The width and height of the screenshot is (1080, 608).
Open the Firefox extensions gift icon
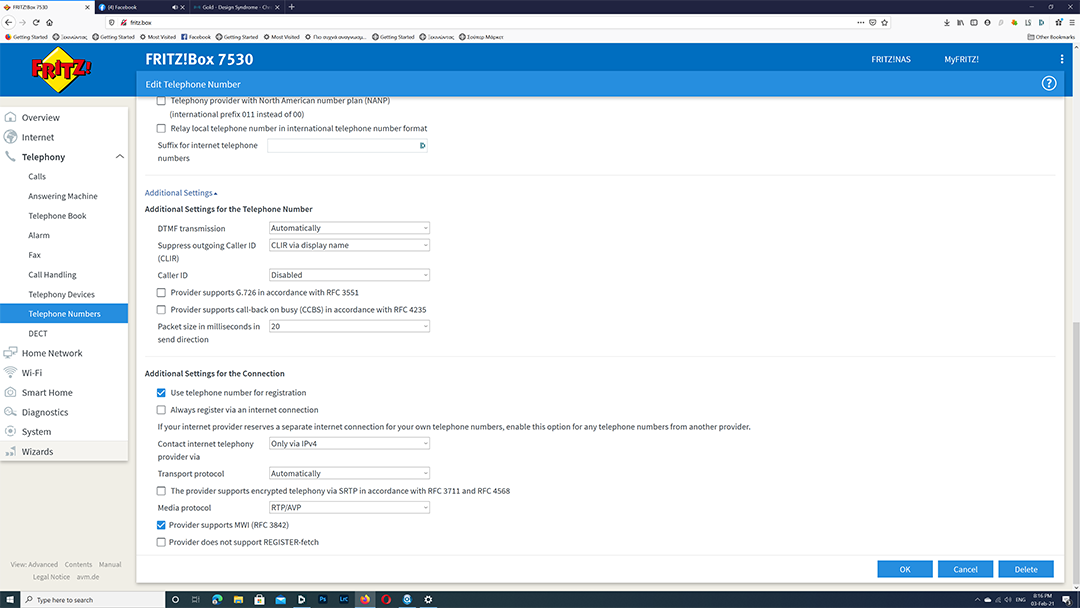[x=1059, y=22]
